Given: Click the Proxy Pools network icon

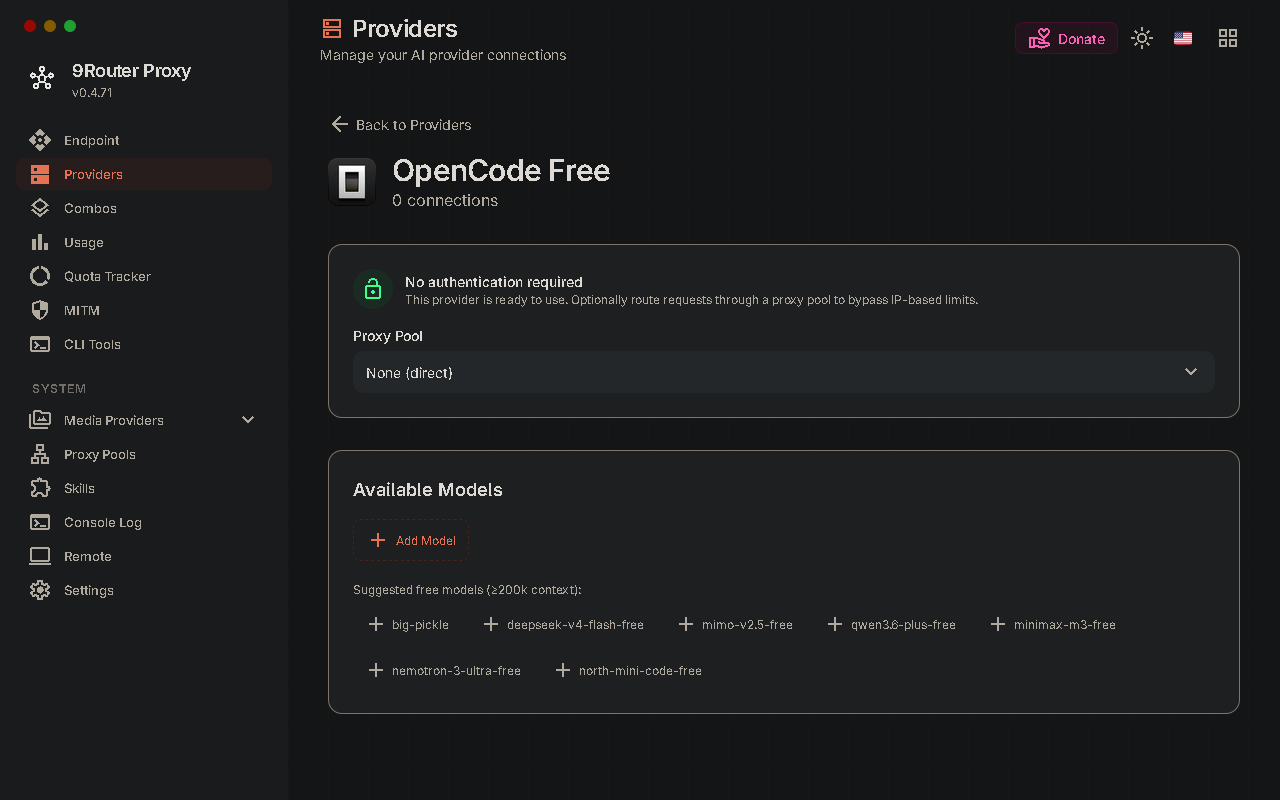Looking at the screenshot, I should 40,454.
